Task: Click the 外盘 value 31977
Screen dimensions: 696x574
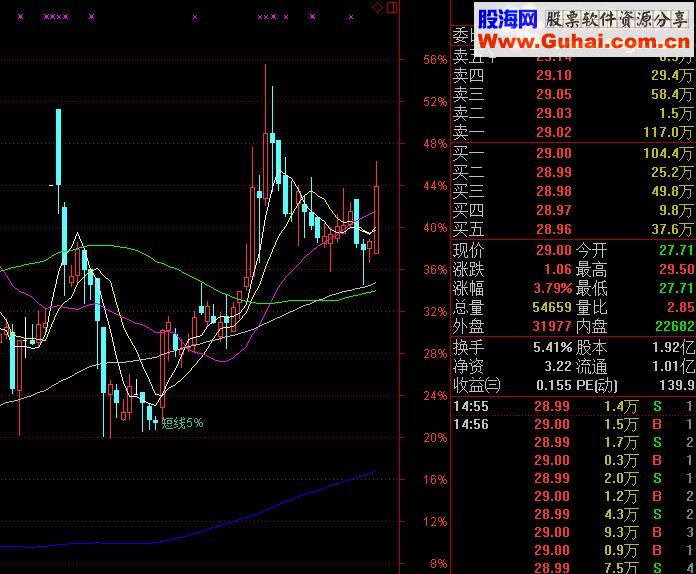Action: pyautogui.click(x=552, y=326)
